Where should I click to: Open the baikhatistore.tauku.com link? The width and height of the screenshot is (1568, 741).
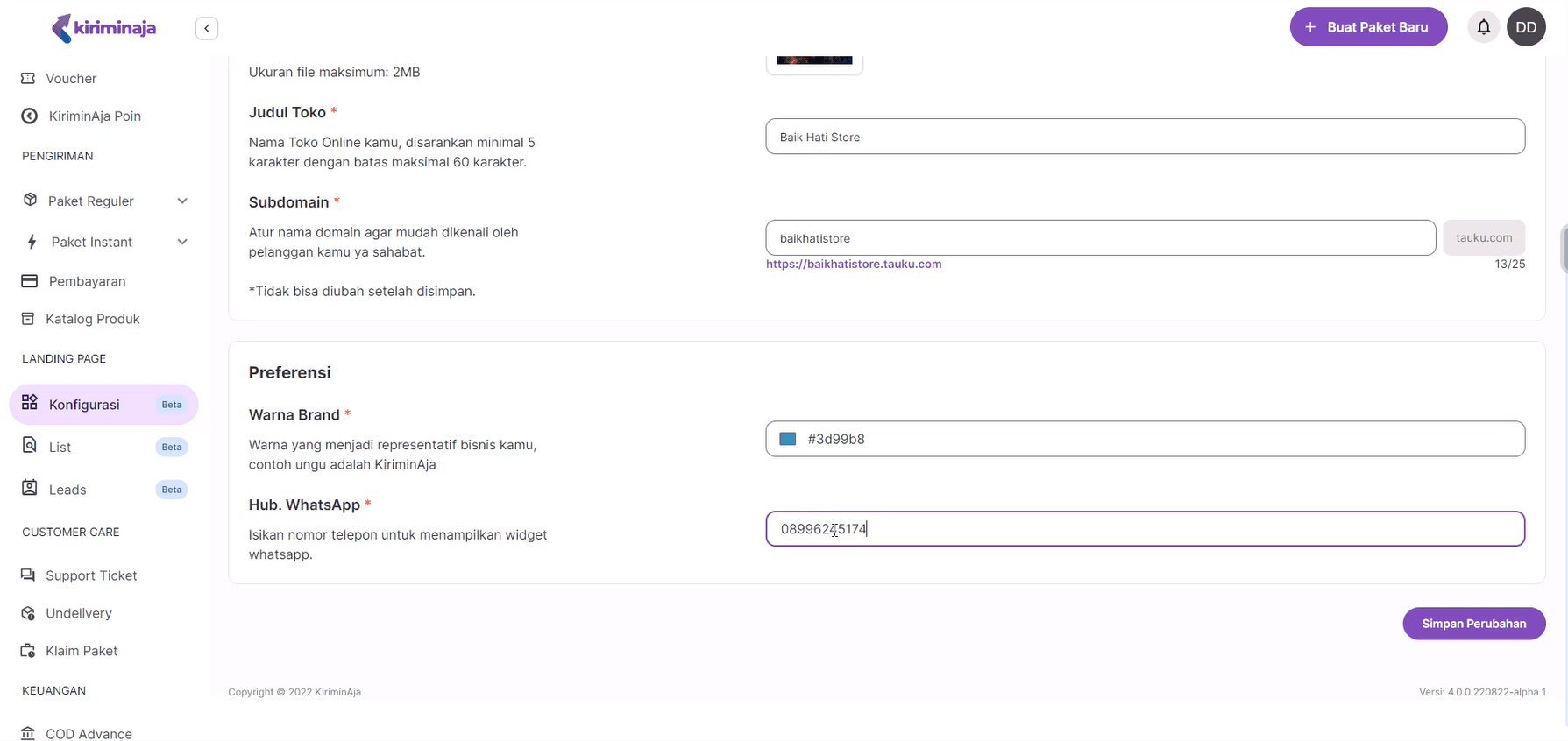coord(854,265)
